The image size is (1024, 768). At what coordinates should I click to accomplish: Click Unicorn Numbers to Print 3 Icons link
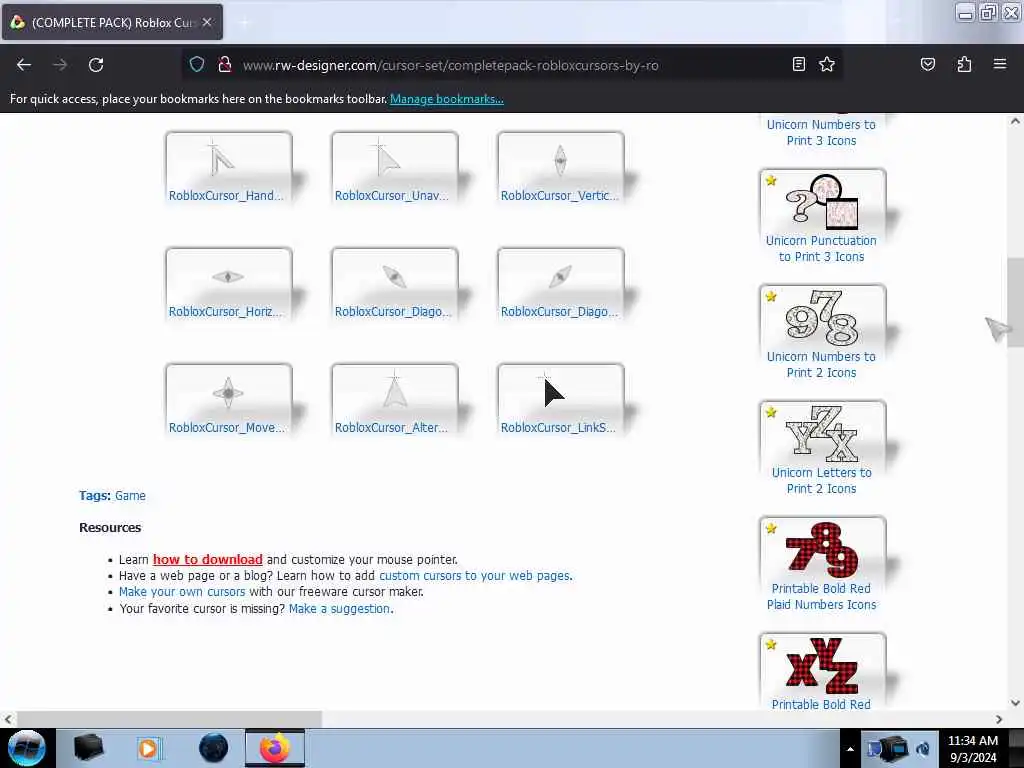click(x=822, y=133)
